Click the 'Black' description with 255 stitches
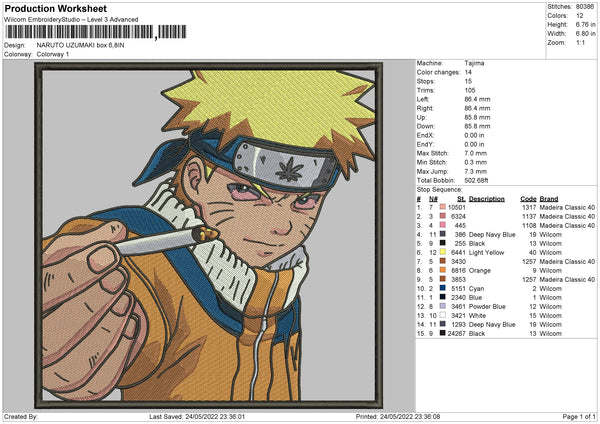This screenshot has width=600, height=424. (477, 243)
